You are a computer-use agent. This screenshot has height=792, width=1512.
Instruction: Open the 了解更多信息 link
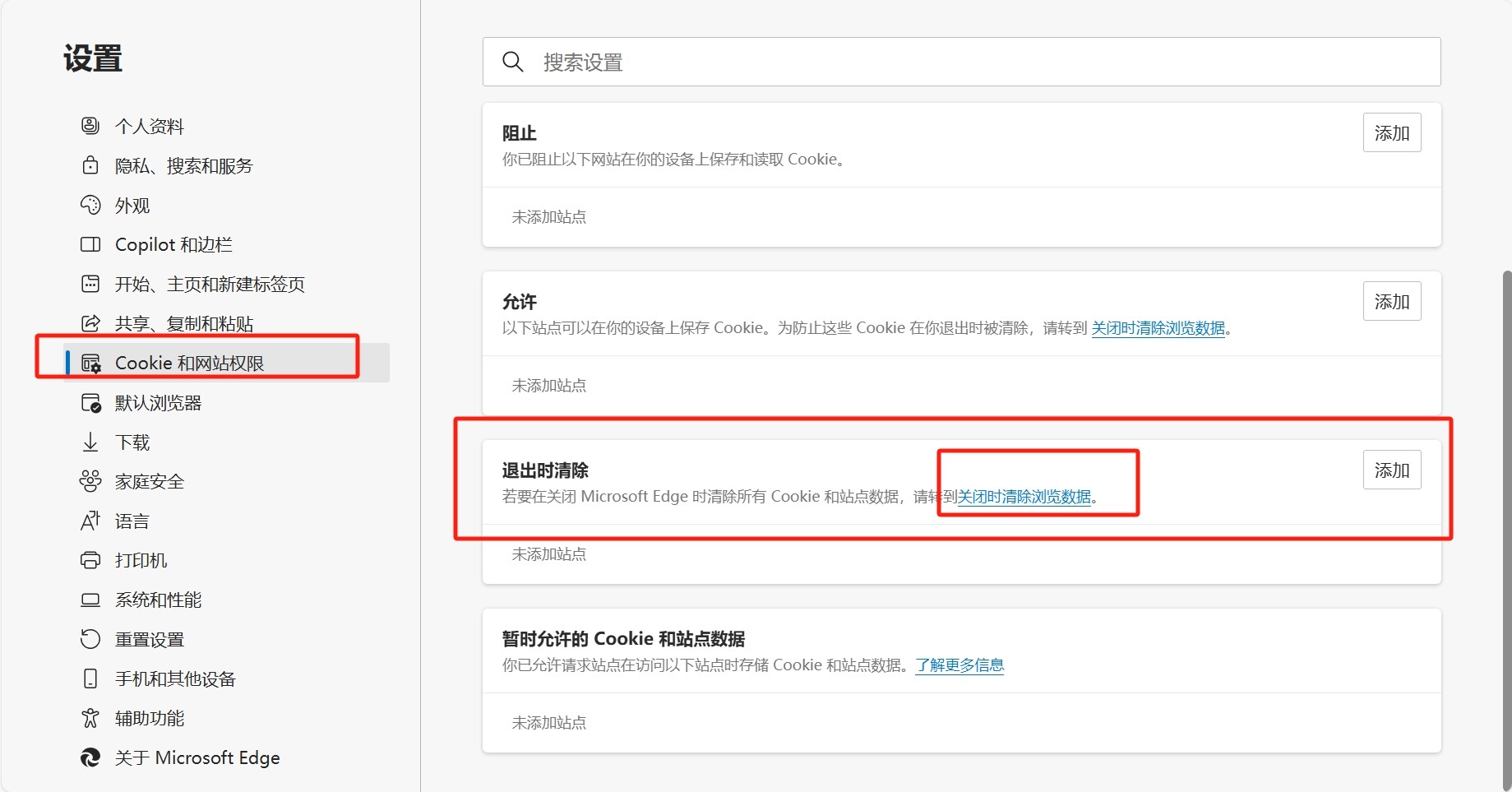click(x=959, y=665)
